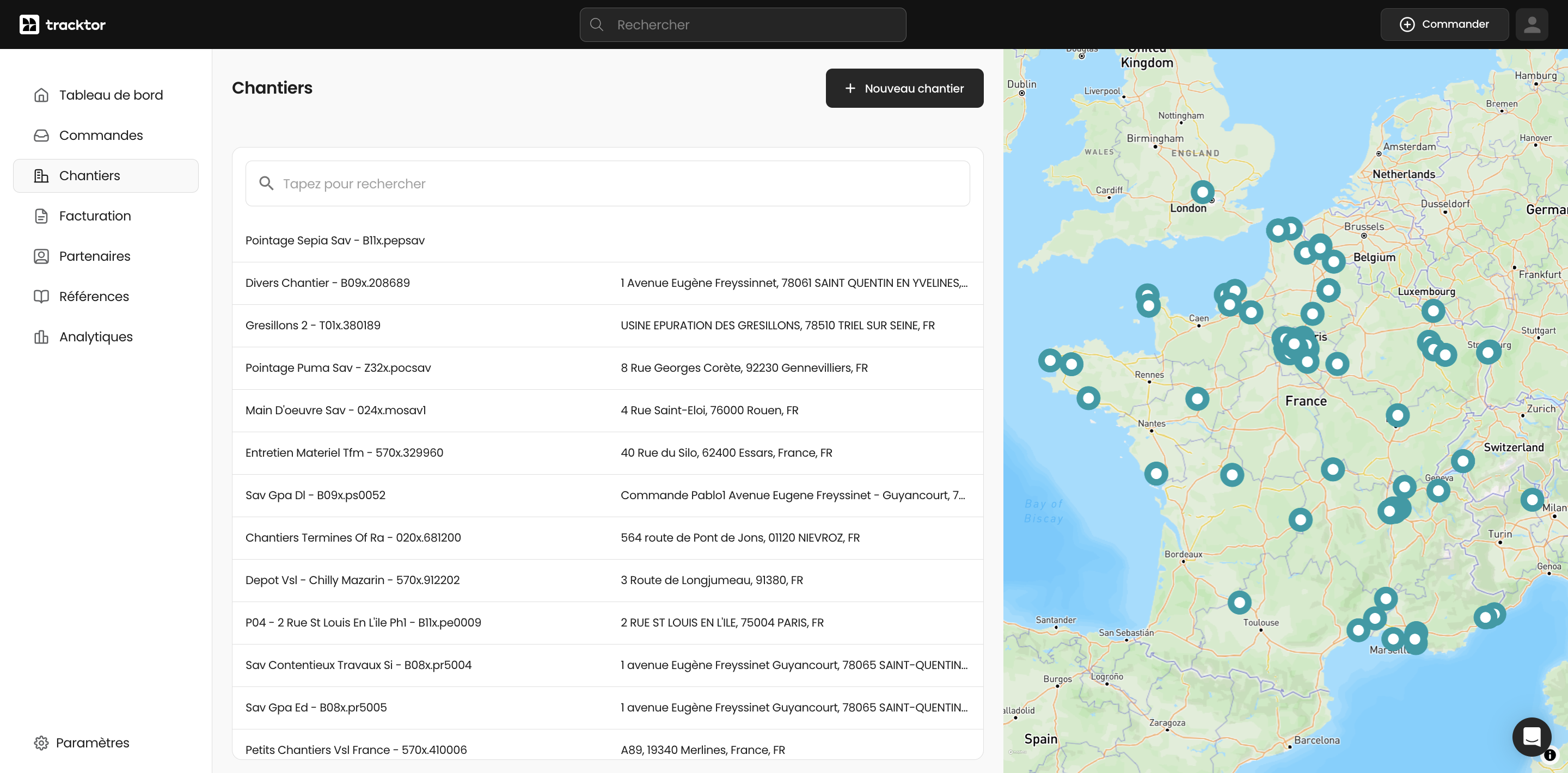Image resolution: width=1568 pixels, height=773 pixels.
Task: Click the map marker above Geneva
Action: pyautogui.click(x=1463, y=461)
